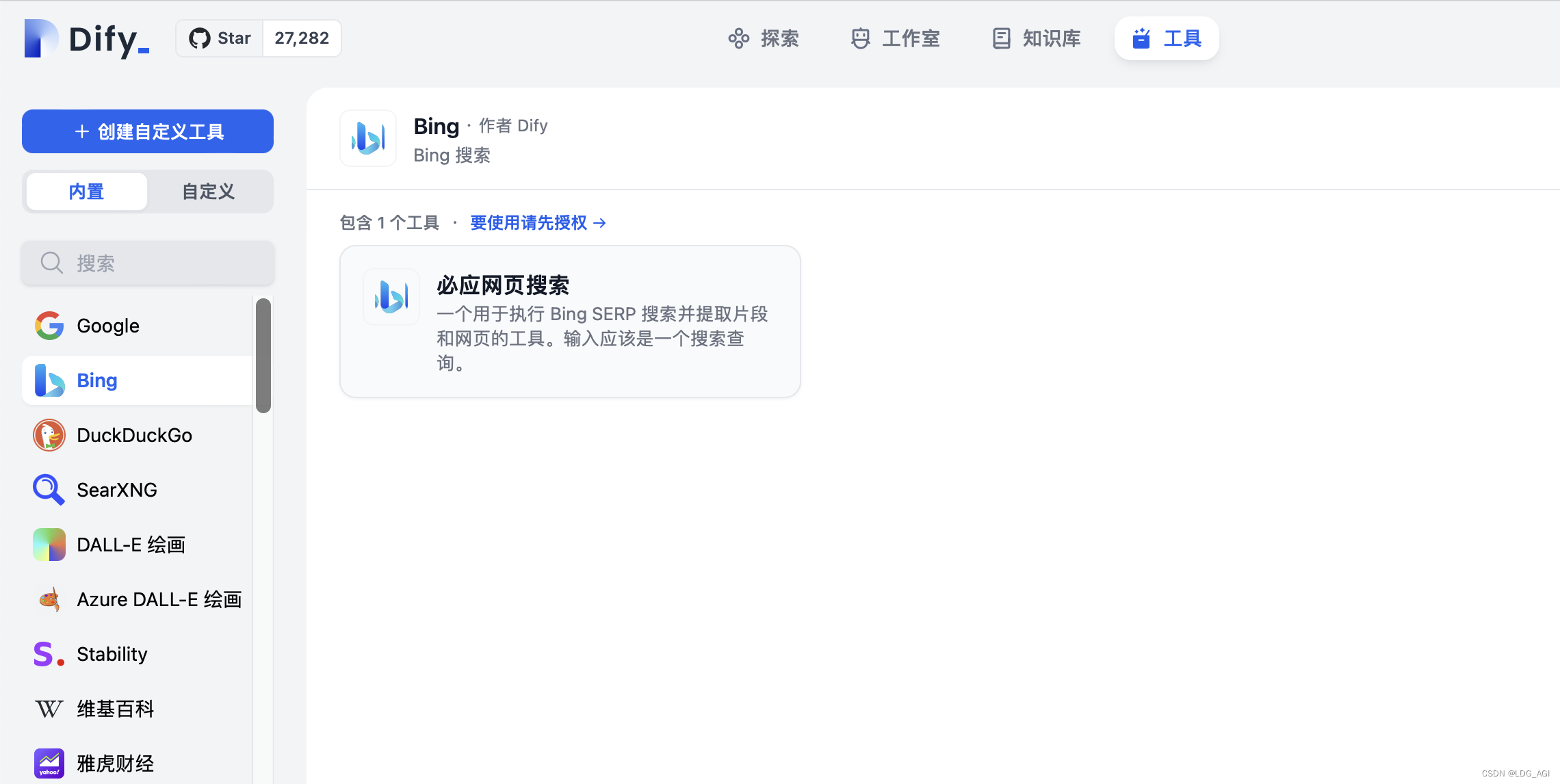
Task: Open the 要使用请先授权 authorization link
Action: [530, 223]
